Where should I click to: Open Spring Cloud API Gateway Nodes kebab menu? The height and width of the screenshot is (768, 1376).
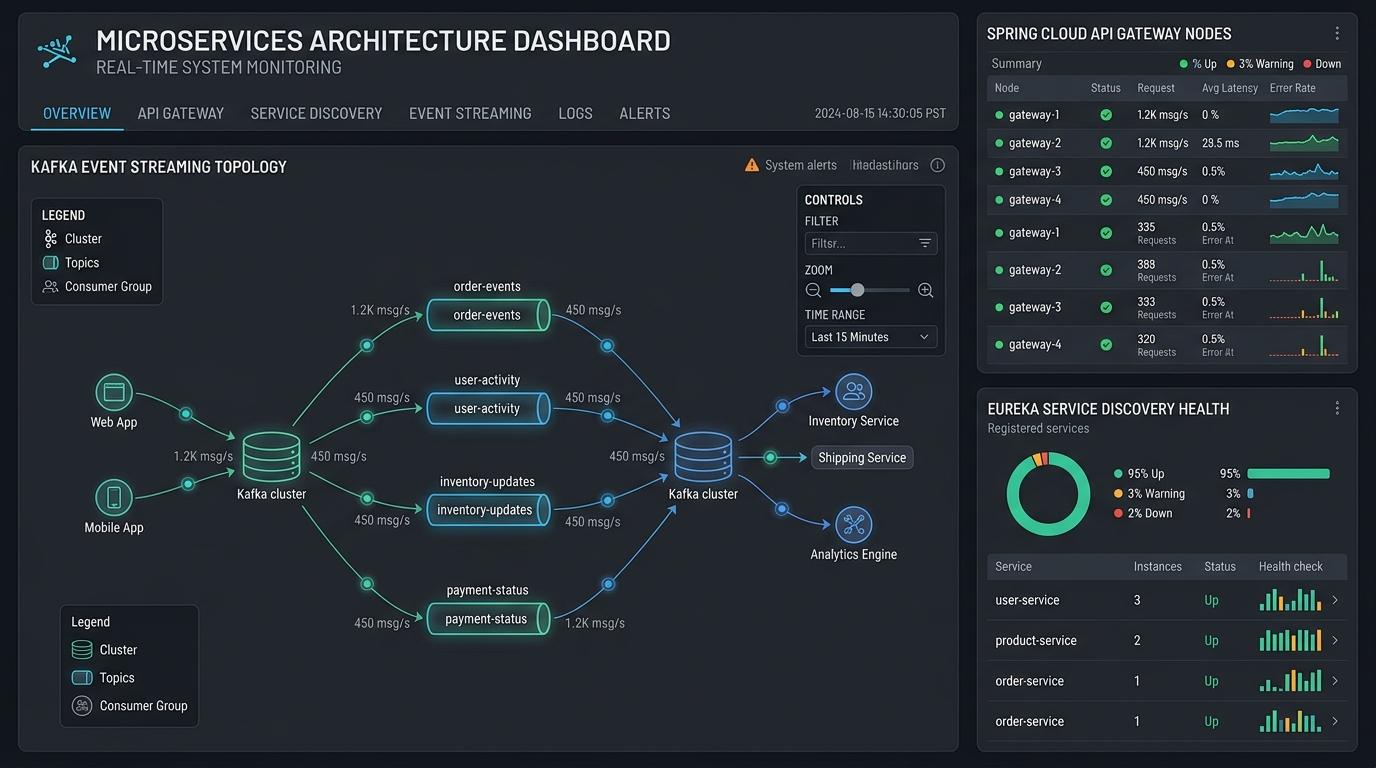[1337, 33]
